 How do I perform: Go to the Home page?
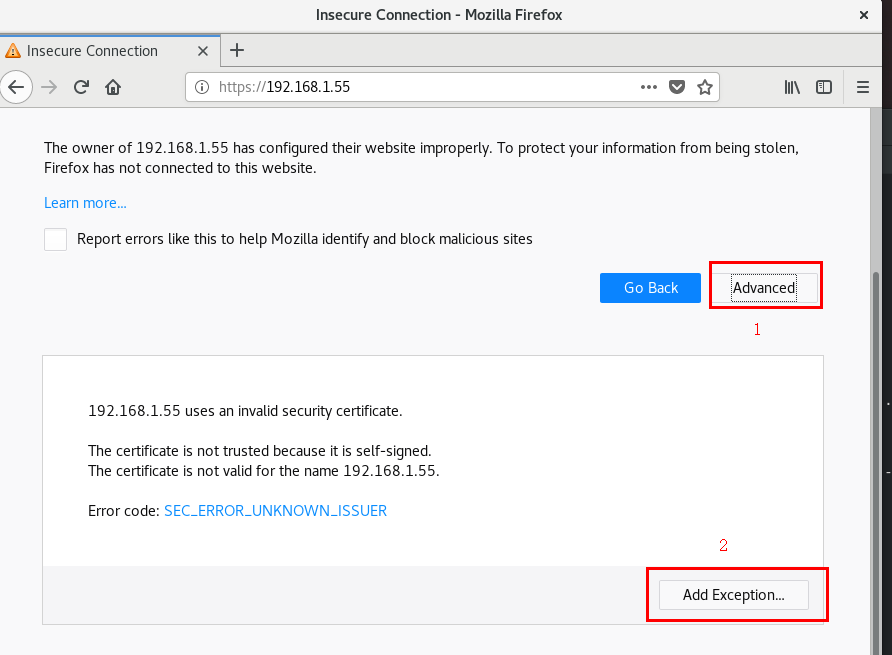pos(113,87)
